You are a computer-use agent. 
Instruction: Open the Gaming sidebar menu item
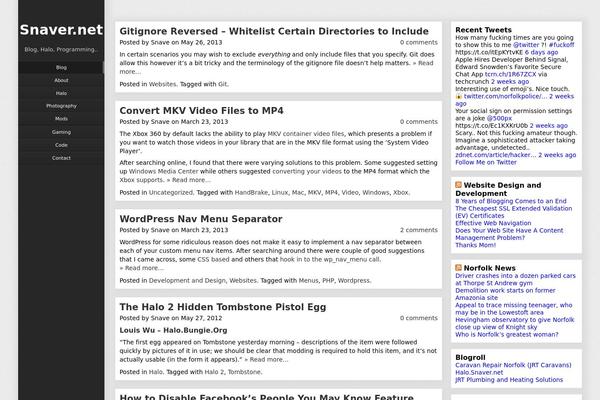coord(61,132)
